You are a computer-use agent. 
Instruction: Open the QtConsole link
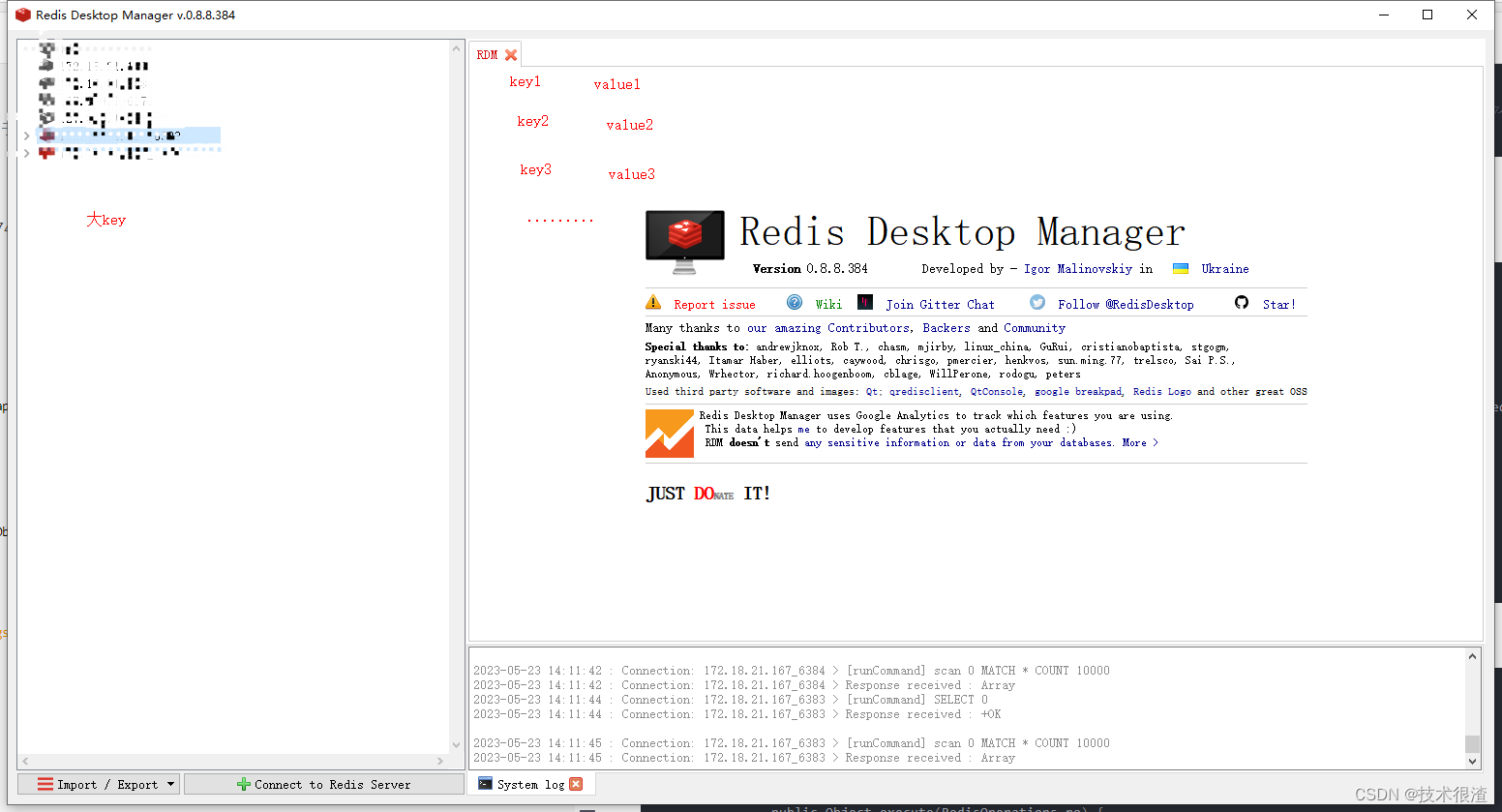996,392
